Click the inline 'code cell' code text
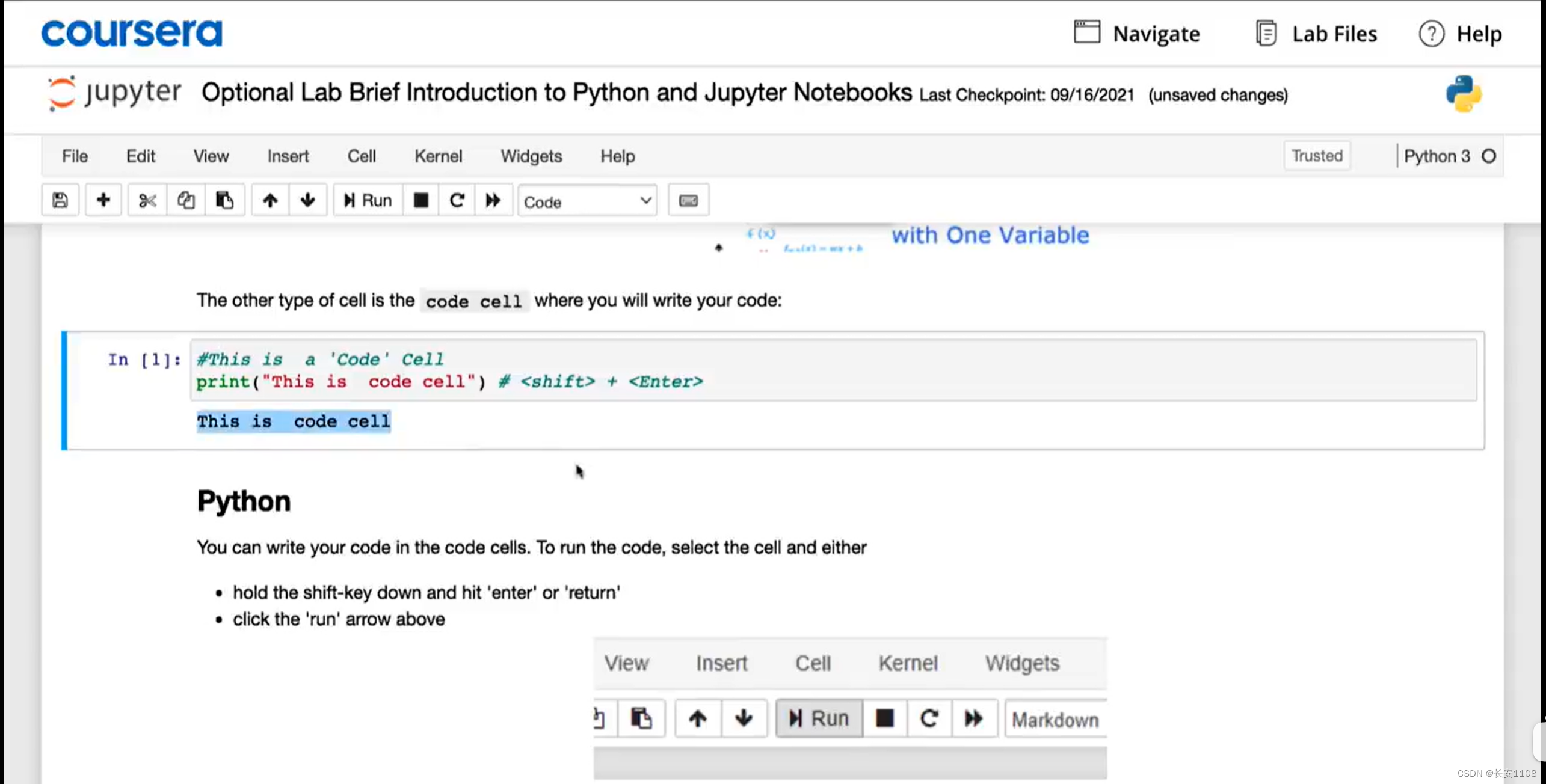 click(474, 301)
